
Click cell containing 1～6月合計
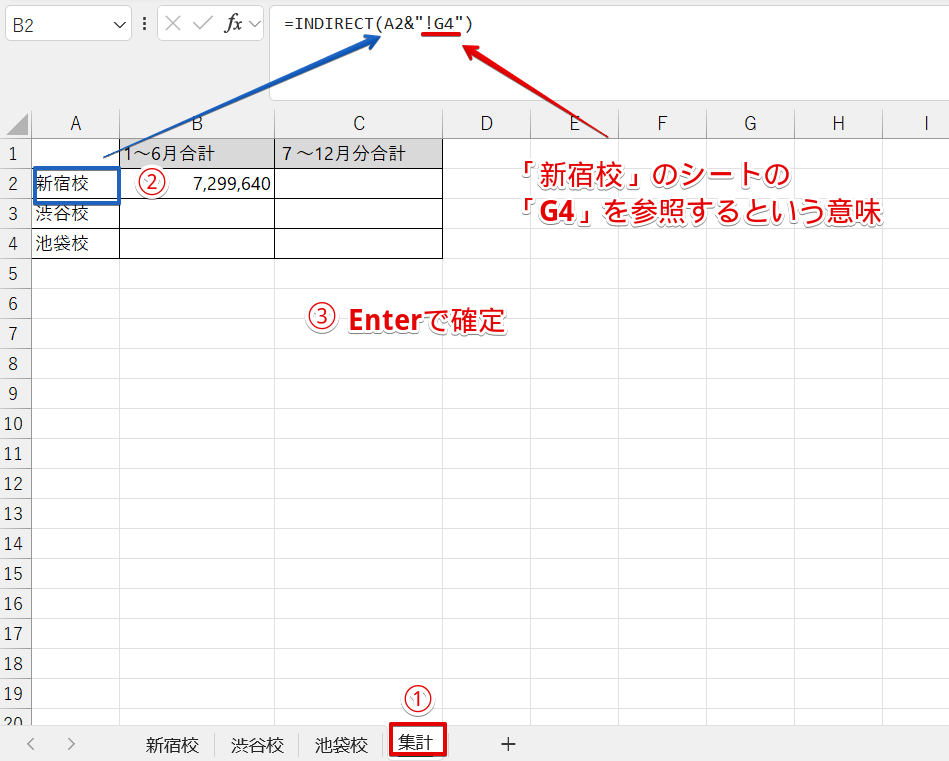(197, 154)
